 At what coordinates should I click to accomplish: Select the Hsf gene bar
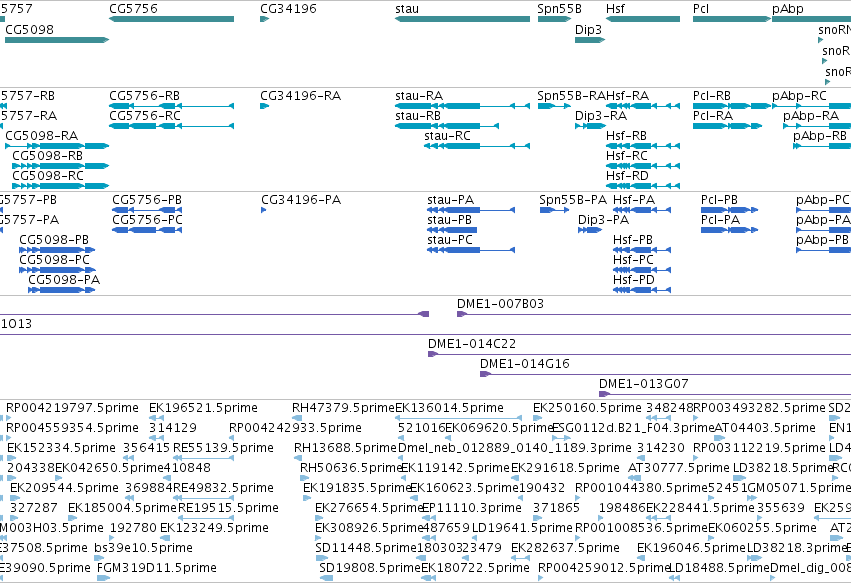point(643,19)
